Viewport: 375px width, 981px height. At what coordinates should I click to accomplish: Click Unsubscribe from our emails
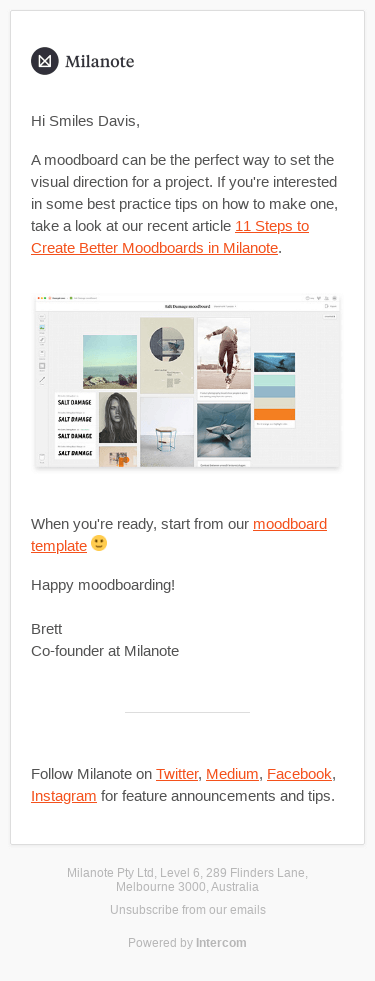[x=188, y=910]
